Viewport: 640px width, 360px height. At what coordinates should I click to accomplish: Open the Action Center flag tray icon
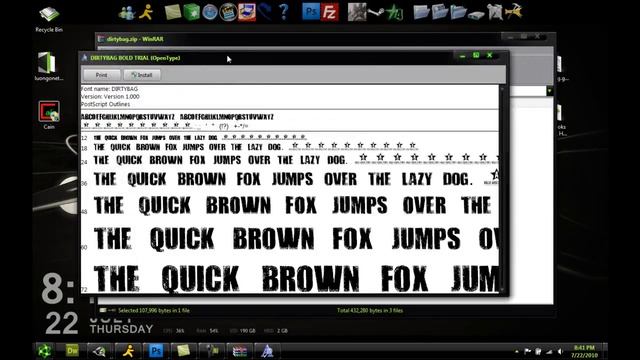tap(528, 351)
